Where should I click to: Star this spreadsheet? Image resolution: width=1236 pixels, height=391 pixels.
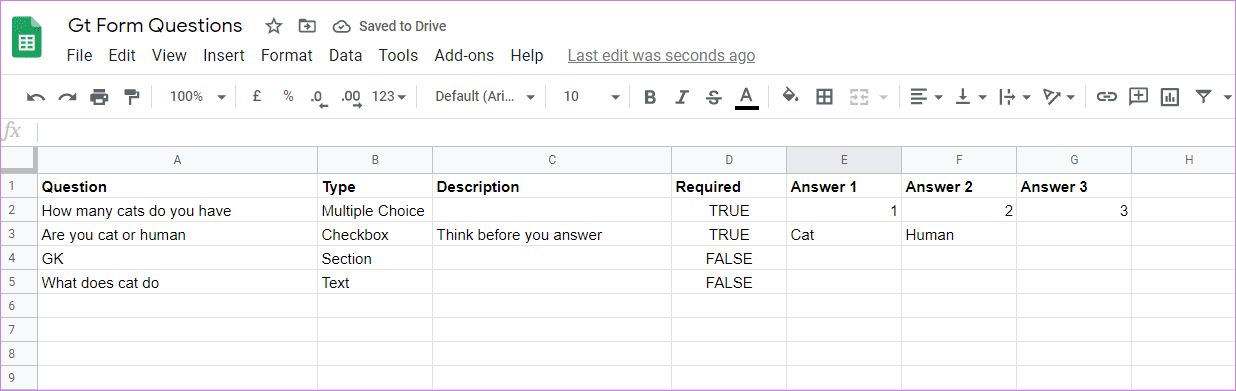pos(273,26)
